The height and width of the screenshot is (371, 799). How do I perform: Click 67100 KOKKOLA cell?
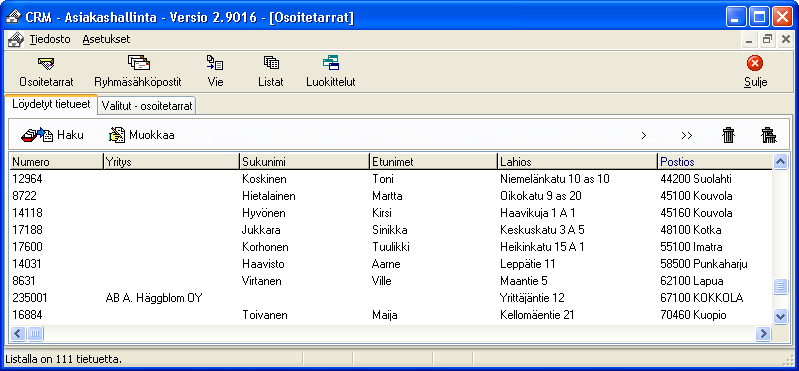[701, 298]
